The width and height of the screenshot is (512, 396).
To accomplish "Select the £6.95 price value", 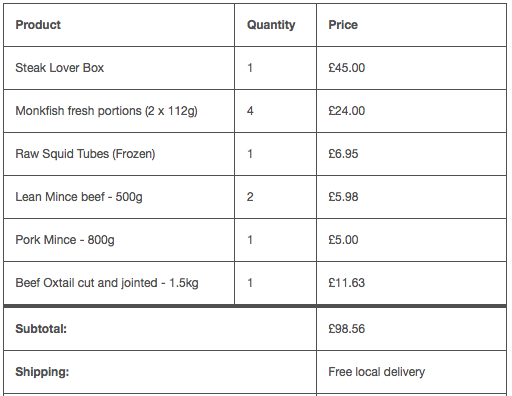I will click(x=343, y=154).
